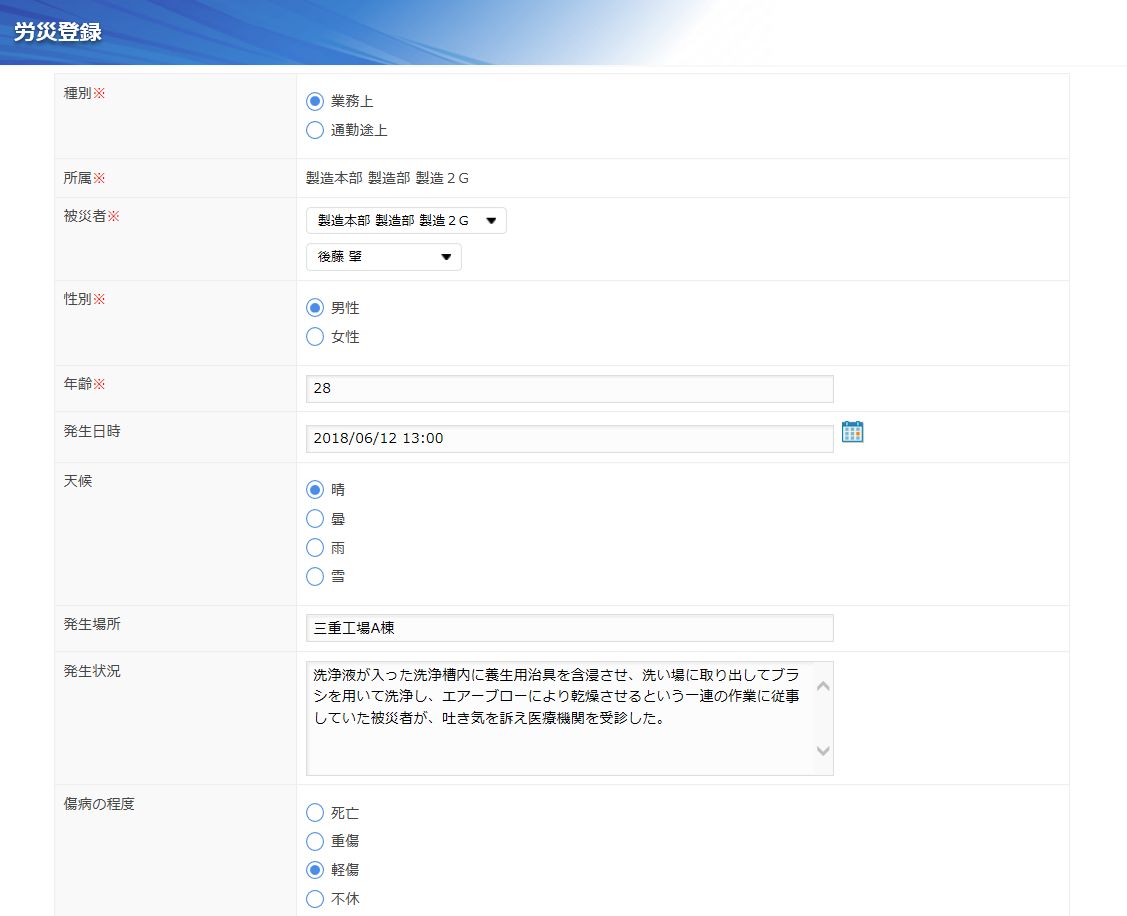The height and width of the screenshot is (916, 1127).
Task: Select the 業務上 radio option
Action: click(315, 101)
